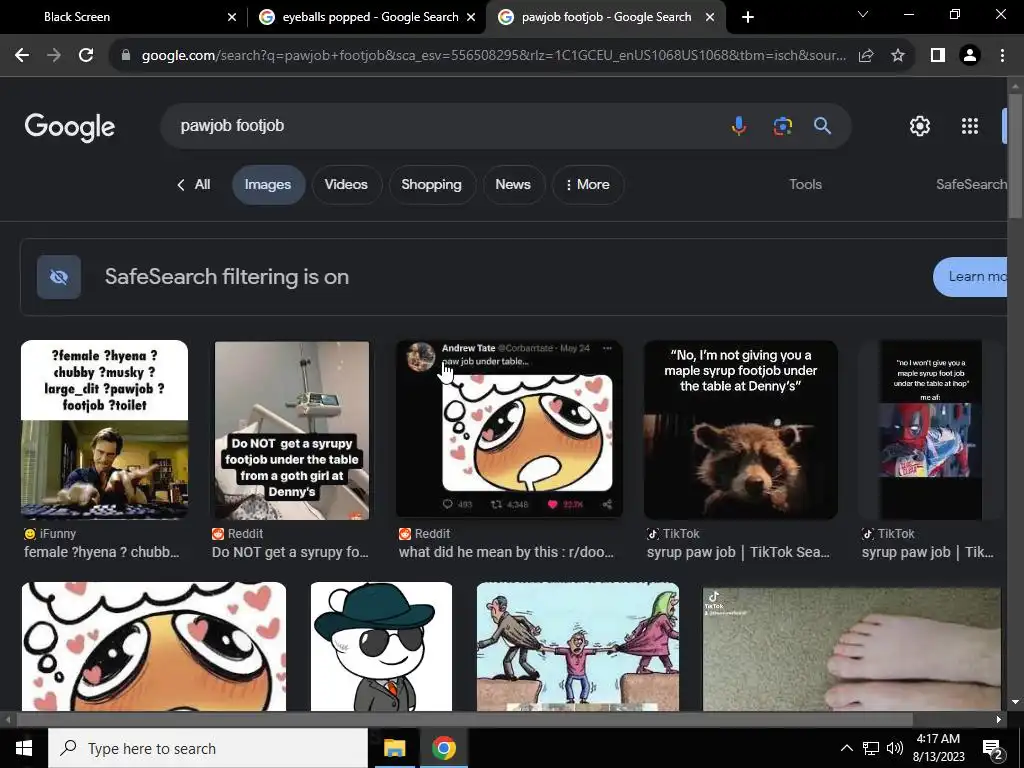Share this page from address bar
Screen dimensions: 1024x768
pyautogui.click(x=866, y=56)
